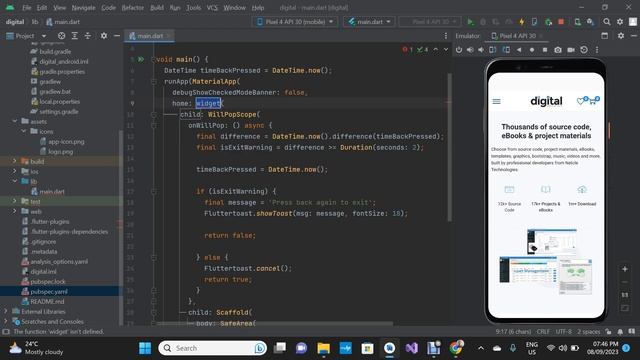Toggle read-only lock icon in status bar

tap(609, 331)
